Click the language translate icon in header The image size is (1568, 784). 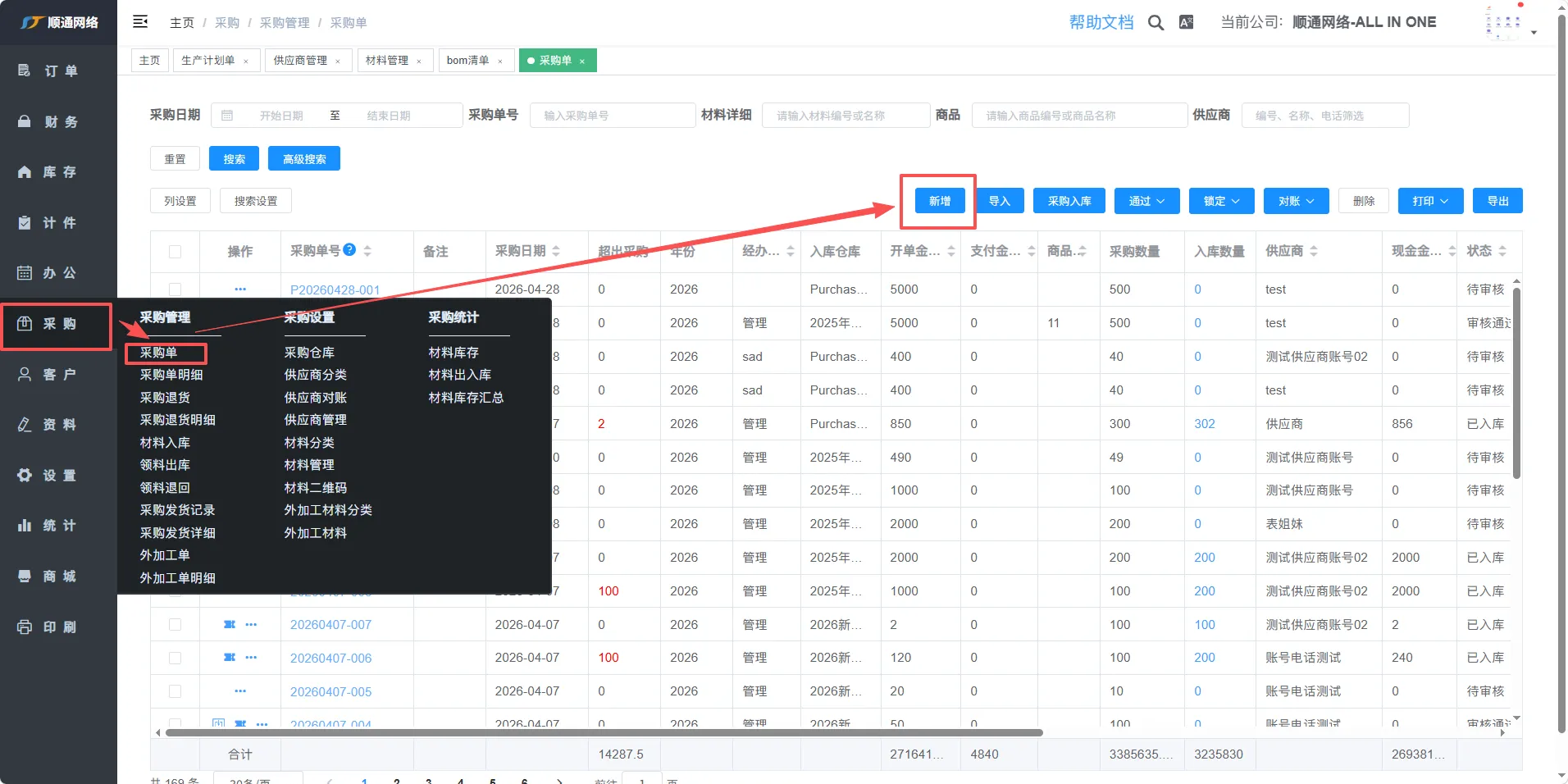pos(1186,23)
